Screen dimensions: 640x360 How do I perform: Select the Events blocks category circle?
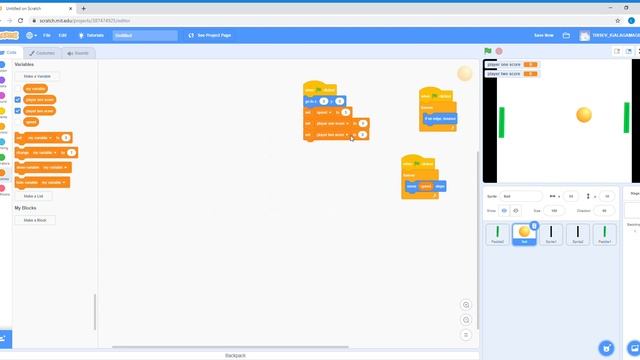(x=2, y=111)
